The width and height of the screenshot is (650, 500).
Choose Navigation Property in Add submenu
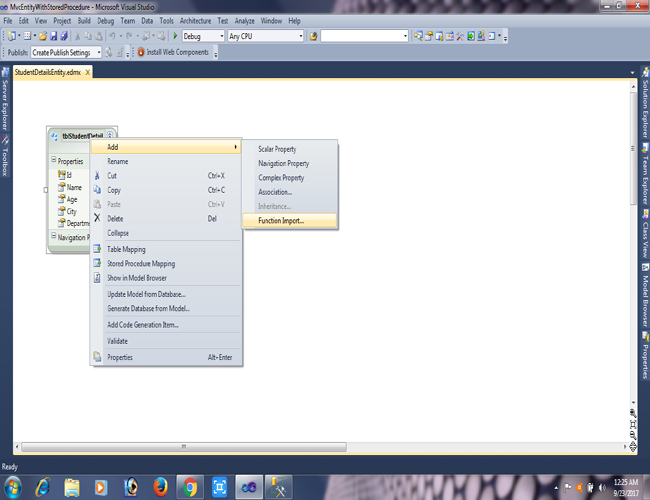(289, 163)
